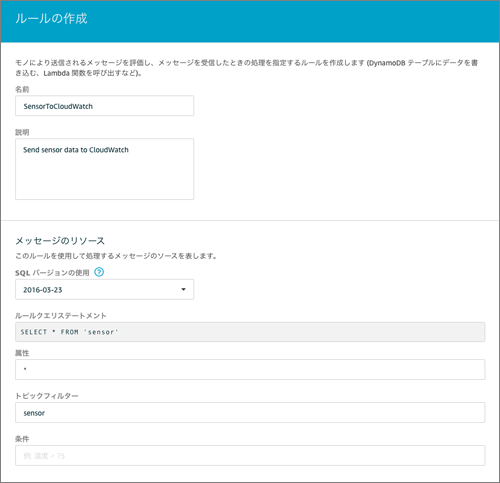Select the SELECT * FROM 'sensor' query box
The height and width of the screenshot is (483, 500).
(x=250, y=332)
